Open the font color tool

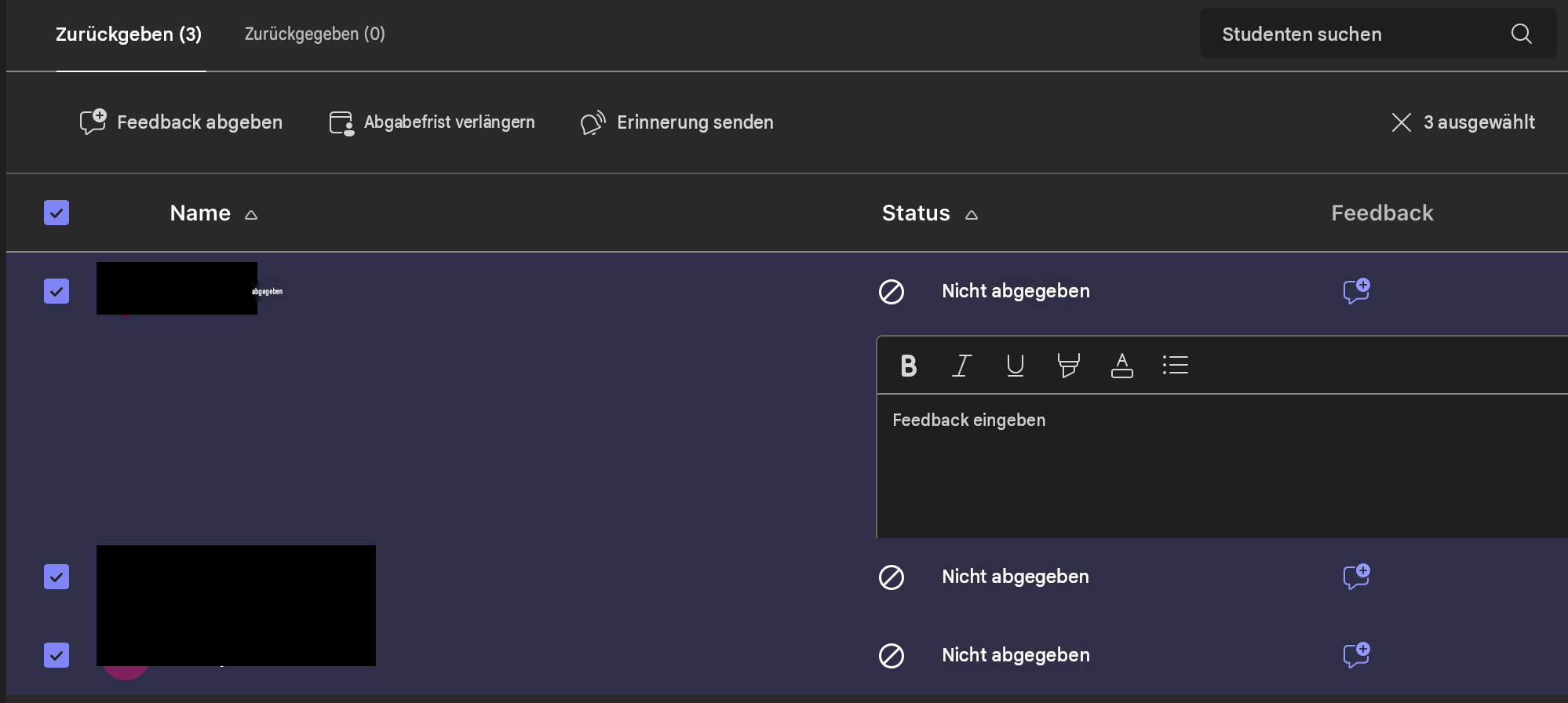pos(1122,366)
